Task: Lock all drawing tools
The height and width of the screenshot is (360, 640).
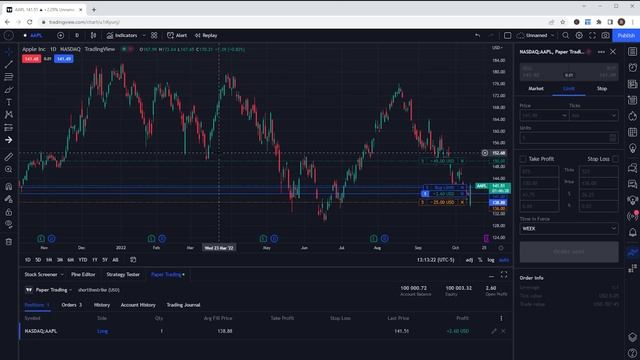Action: (9, 212)
